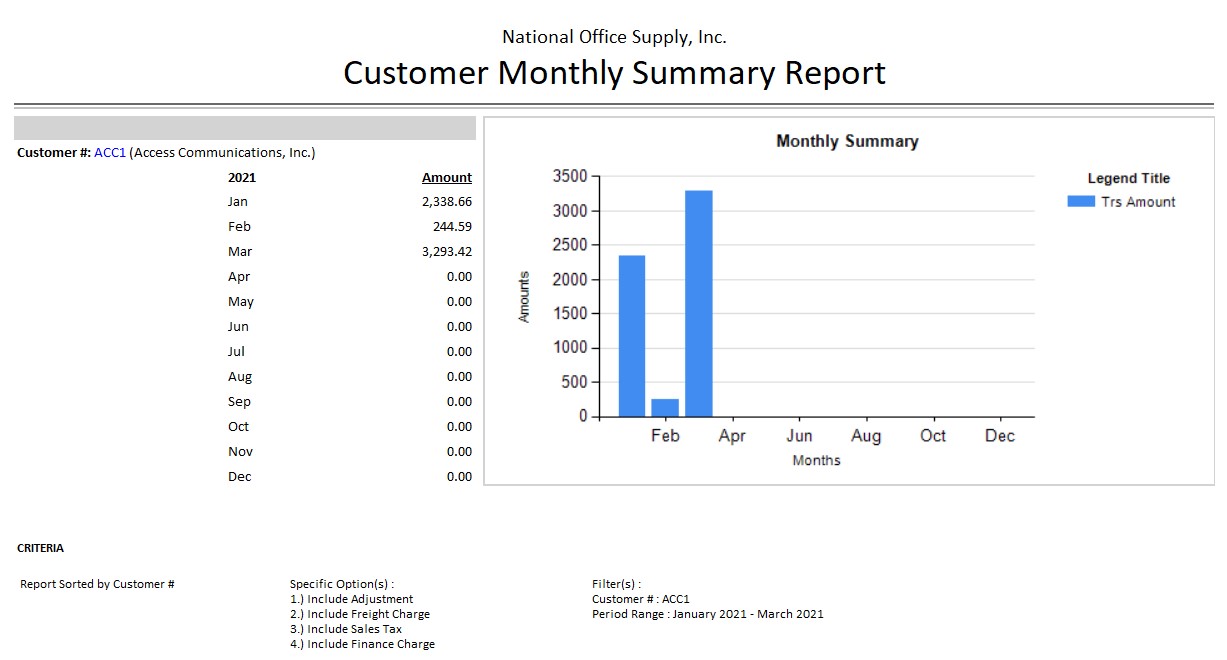Viewport: 1227px width, 660px height.
Task: Click the tallest March bar in chart
Action: coord(698,303)
